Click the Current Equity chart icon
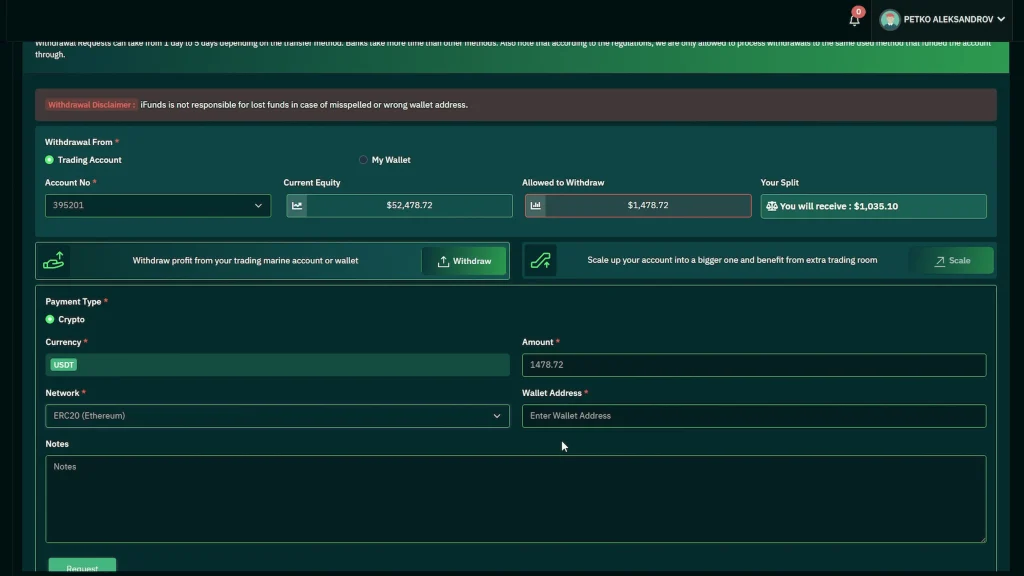 coord(296,205)
